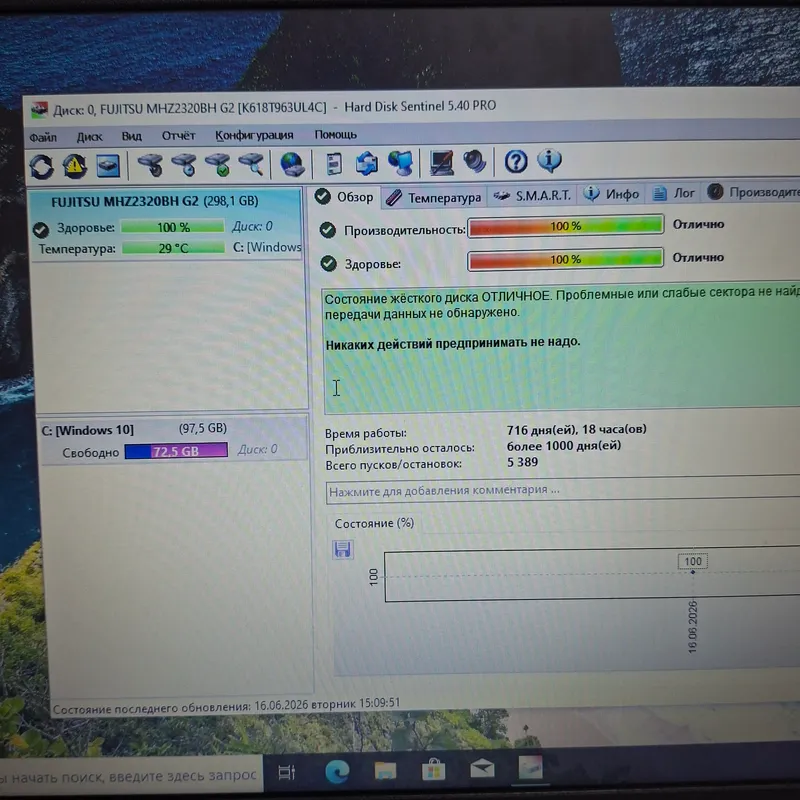
Task: Click the Производительность 100 % gradient bar
Action: pyautogui.click(x=565, y=226)
